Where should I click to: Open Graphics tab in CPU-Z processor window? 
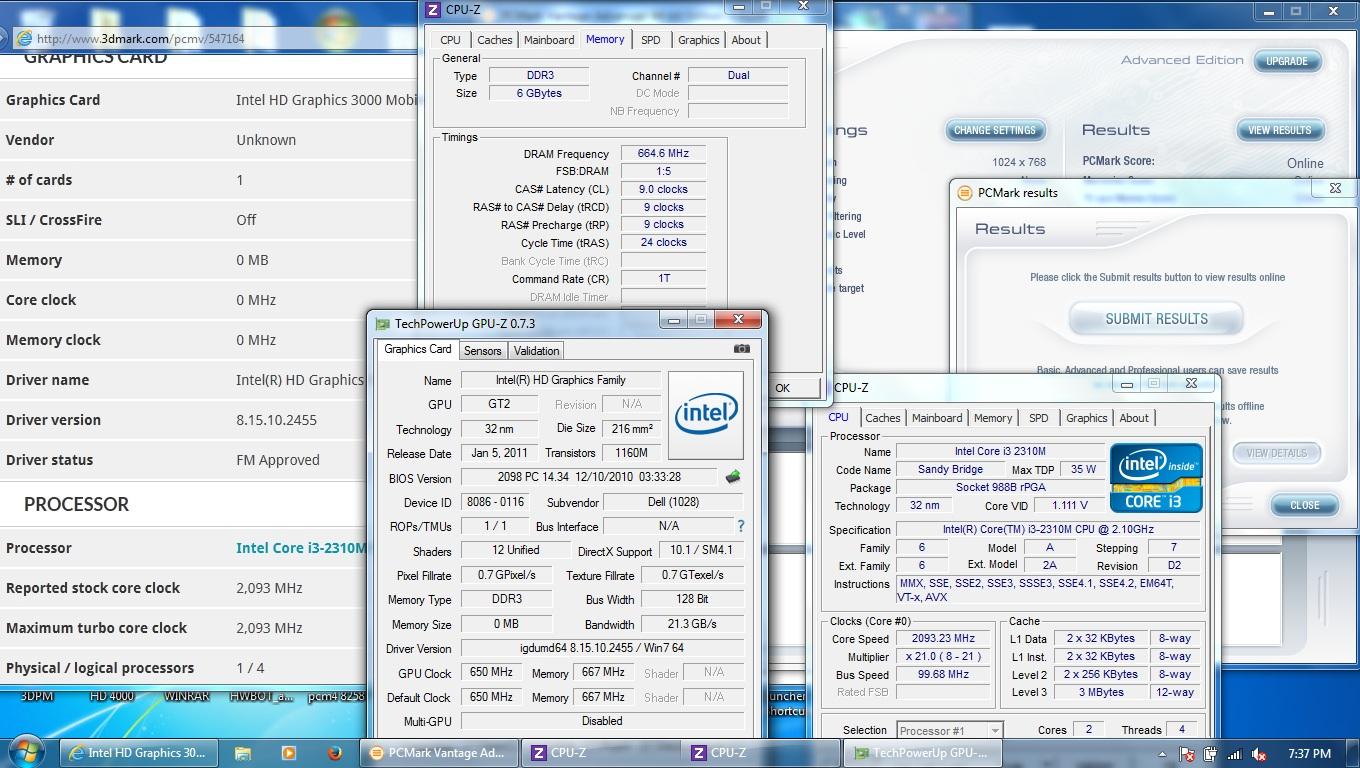[x=1086, y=418]
